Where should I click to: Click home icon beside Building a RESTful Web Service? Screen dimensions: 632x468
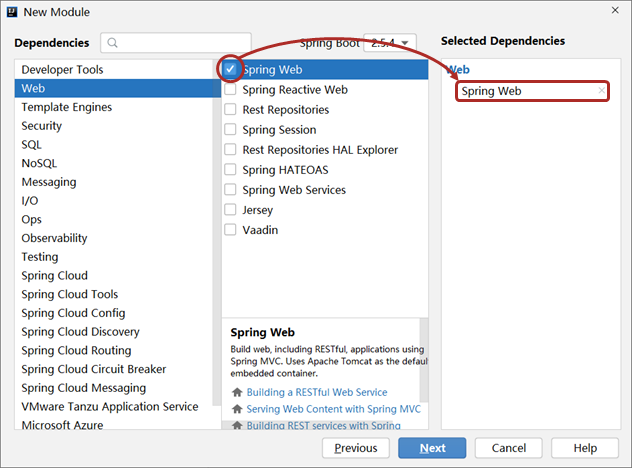click(x=237, y=392)
